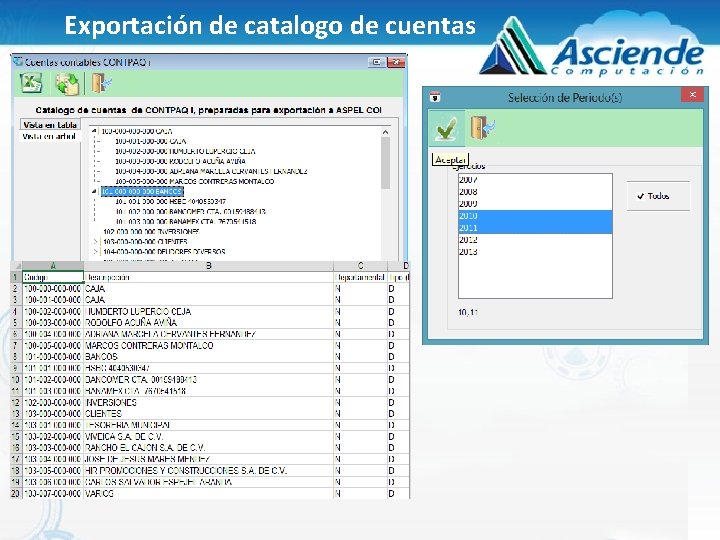This screenshot has height=540, width=720.
Task: Click cell BANCOS in spreadsheet row 8
Action: pyautogui.click(x=208, y=357)
